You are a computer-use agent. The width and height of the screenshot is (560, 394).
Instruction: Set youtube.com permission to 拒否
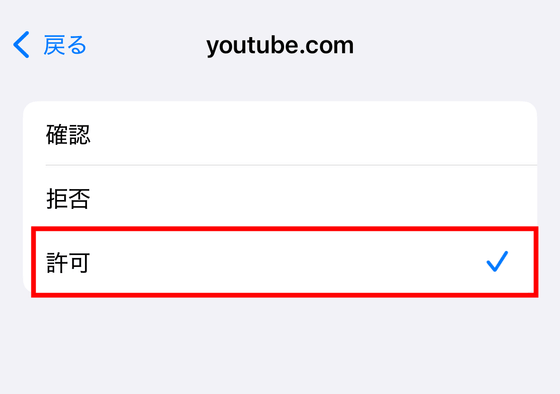[x=280, y=197]
